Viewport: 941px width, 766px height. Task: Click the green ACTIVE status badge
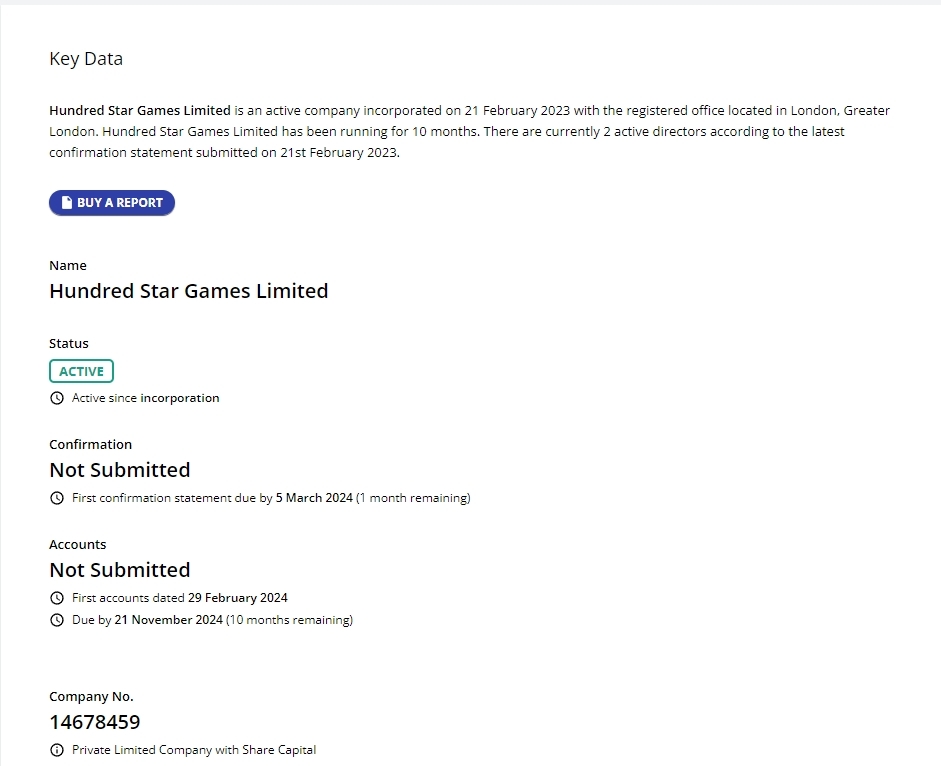[81, 371]
